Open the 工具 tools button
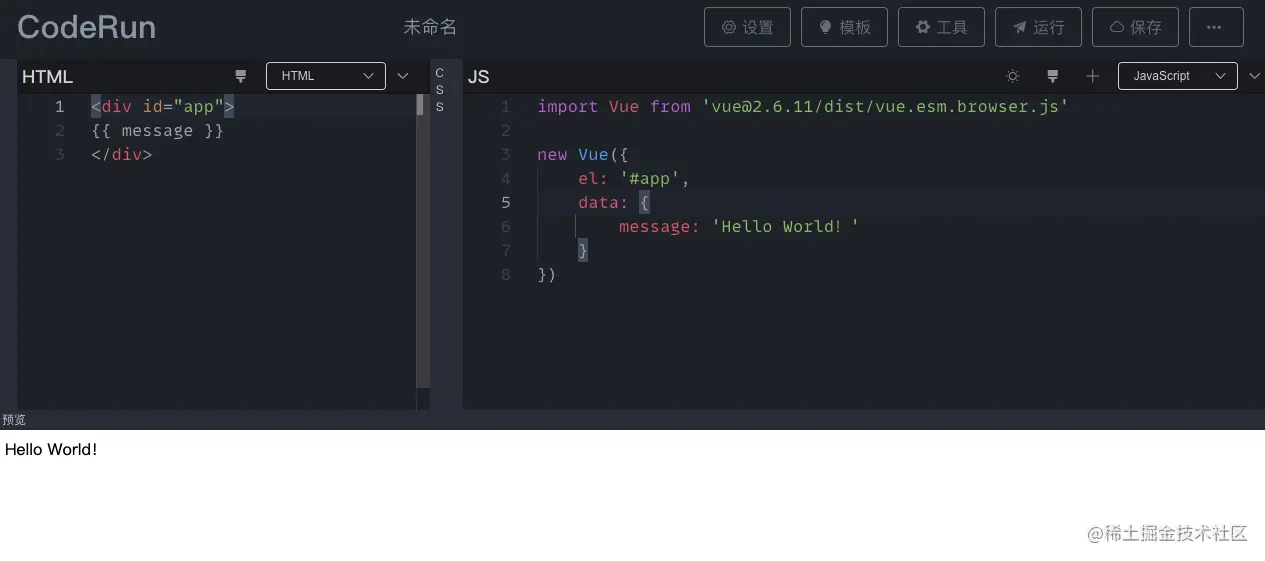The image size is (1265, 561). [x=941, y=27]
